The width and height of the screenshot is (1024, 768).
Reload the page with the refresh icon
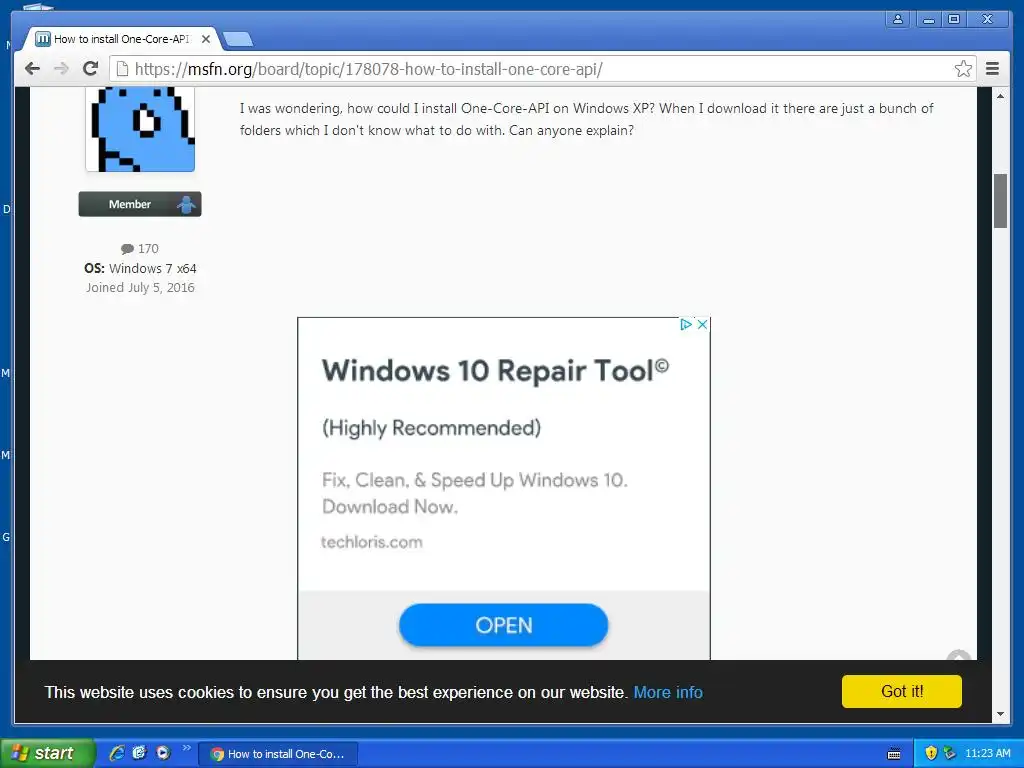pos(90,69)
